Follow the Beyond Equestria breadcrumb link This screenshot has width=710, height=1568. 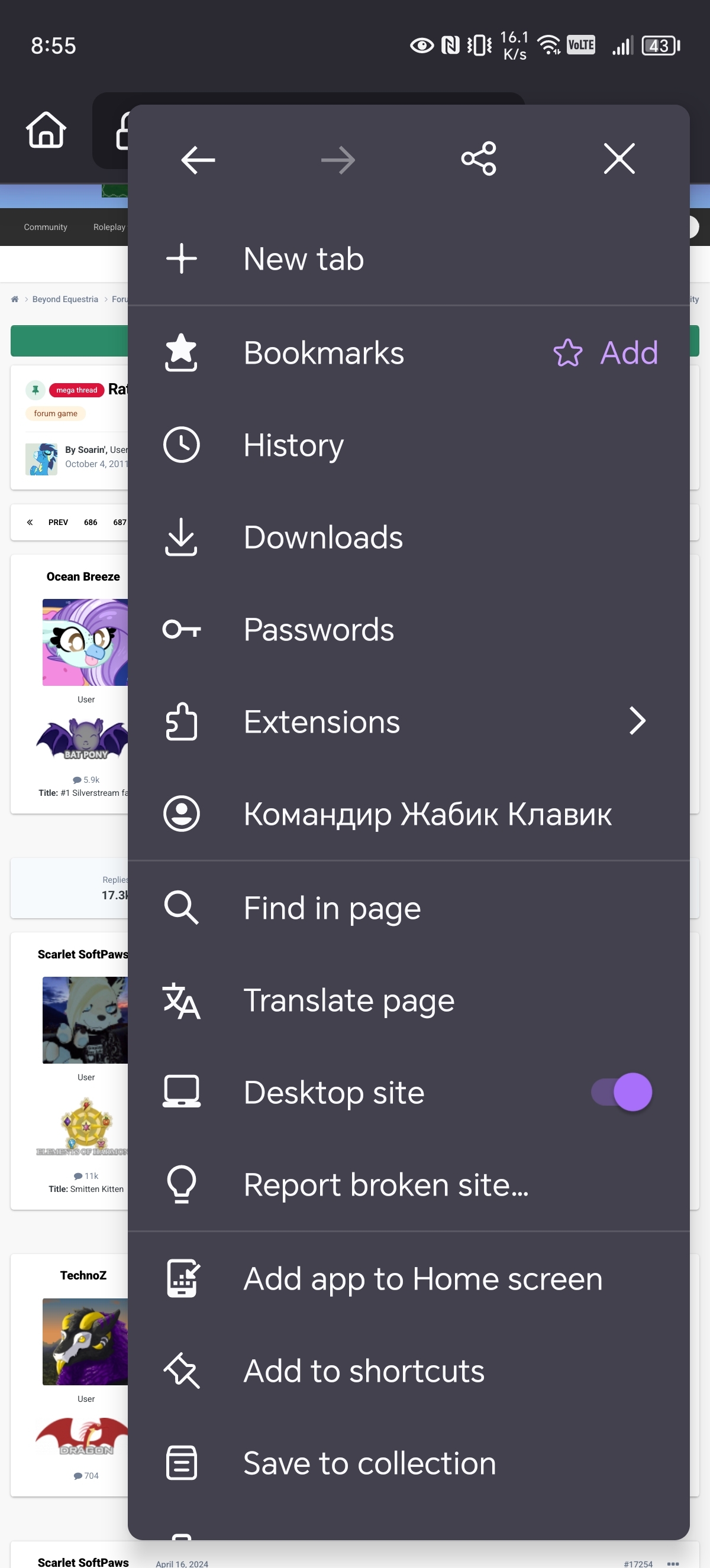65,299
